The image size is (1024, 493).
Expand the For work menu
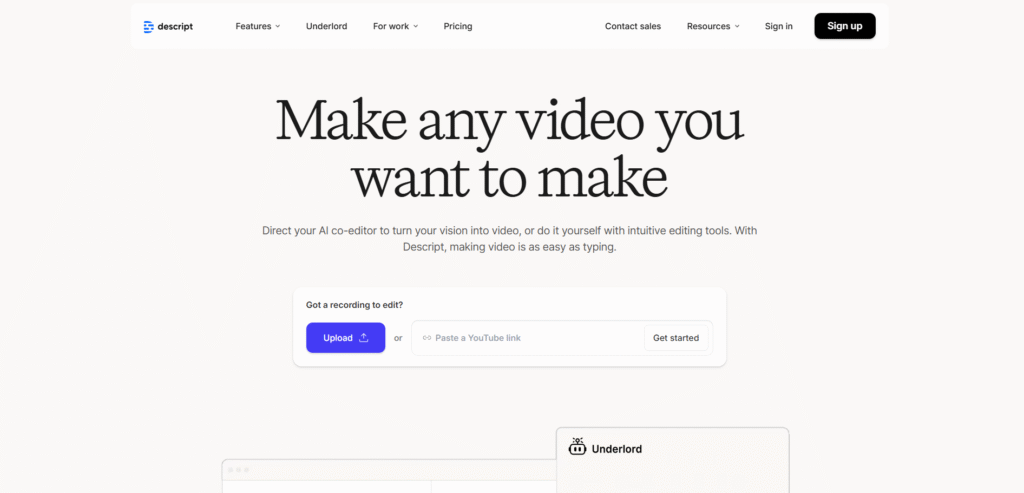pos(395,27)
